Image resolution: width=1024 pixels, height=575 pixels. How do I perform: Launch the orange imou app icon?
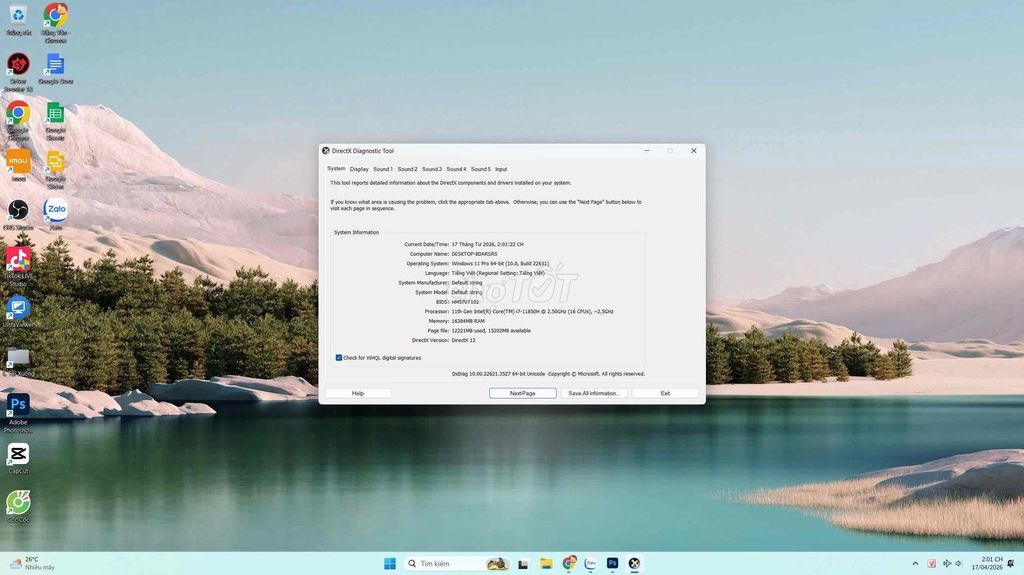pos(18,165)
